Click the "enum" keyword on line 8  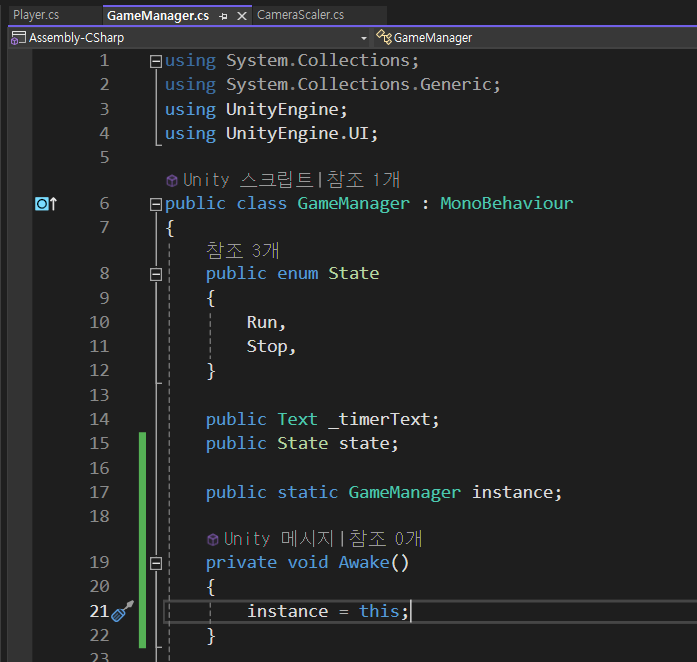[297, 273]
